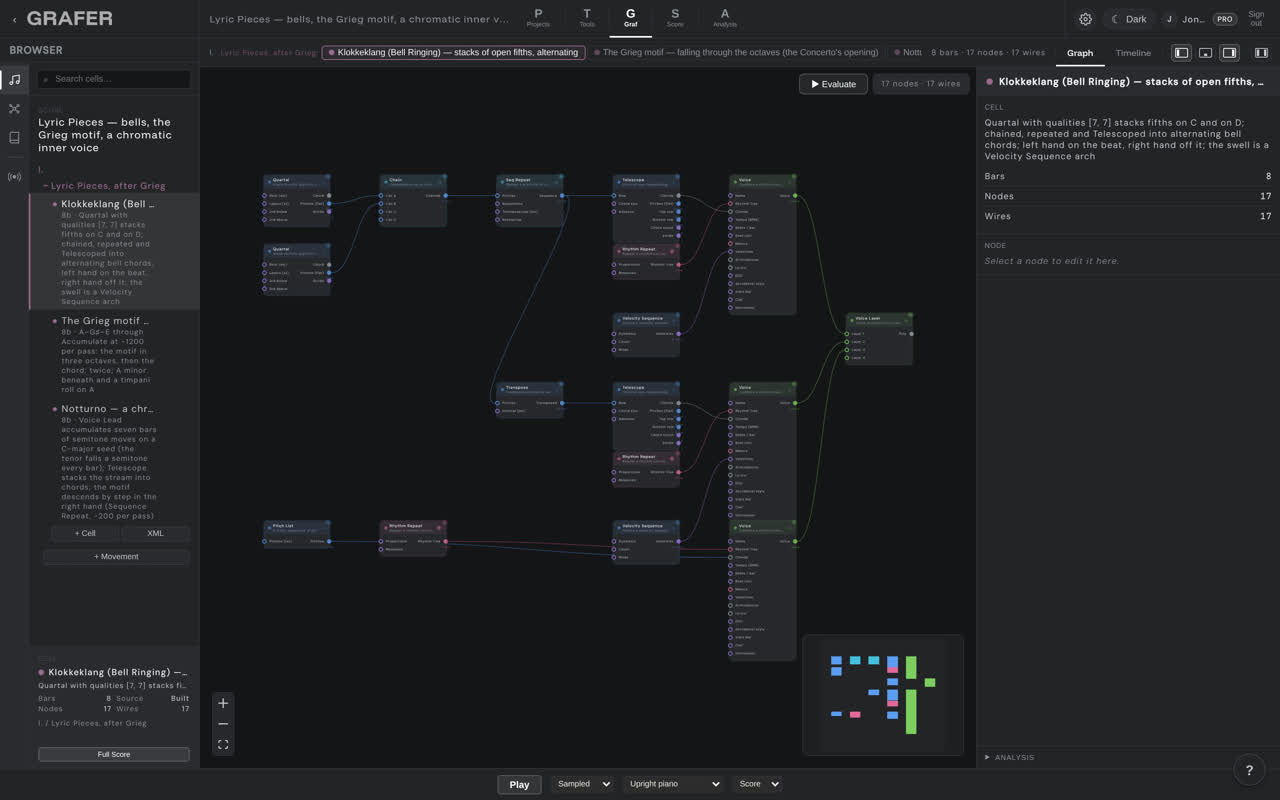Screen dimensions: 1280x800
Task: Click the Full Score button
Action: tap(114, 754)
